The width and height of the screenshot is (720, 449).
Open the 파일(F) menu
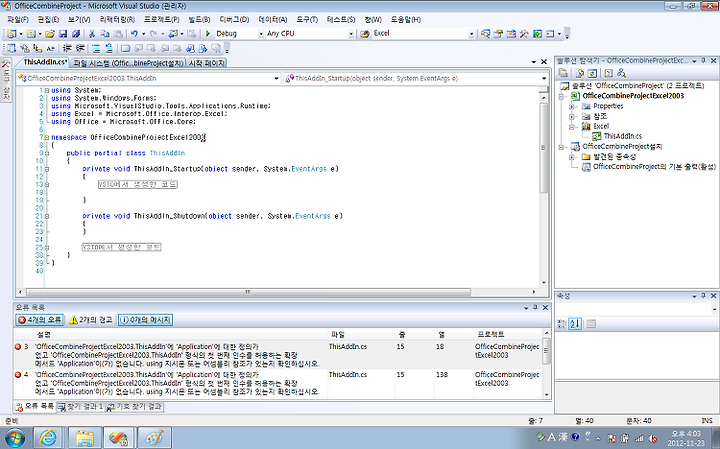(x=18, y=19)
